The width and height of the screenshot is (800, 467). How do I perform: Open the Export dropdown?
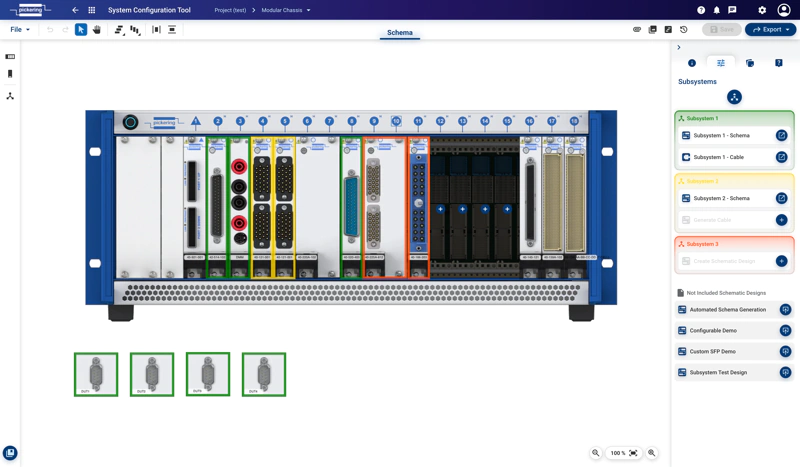[x=770, y=30]
